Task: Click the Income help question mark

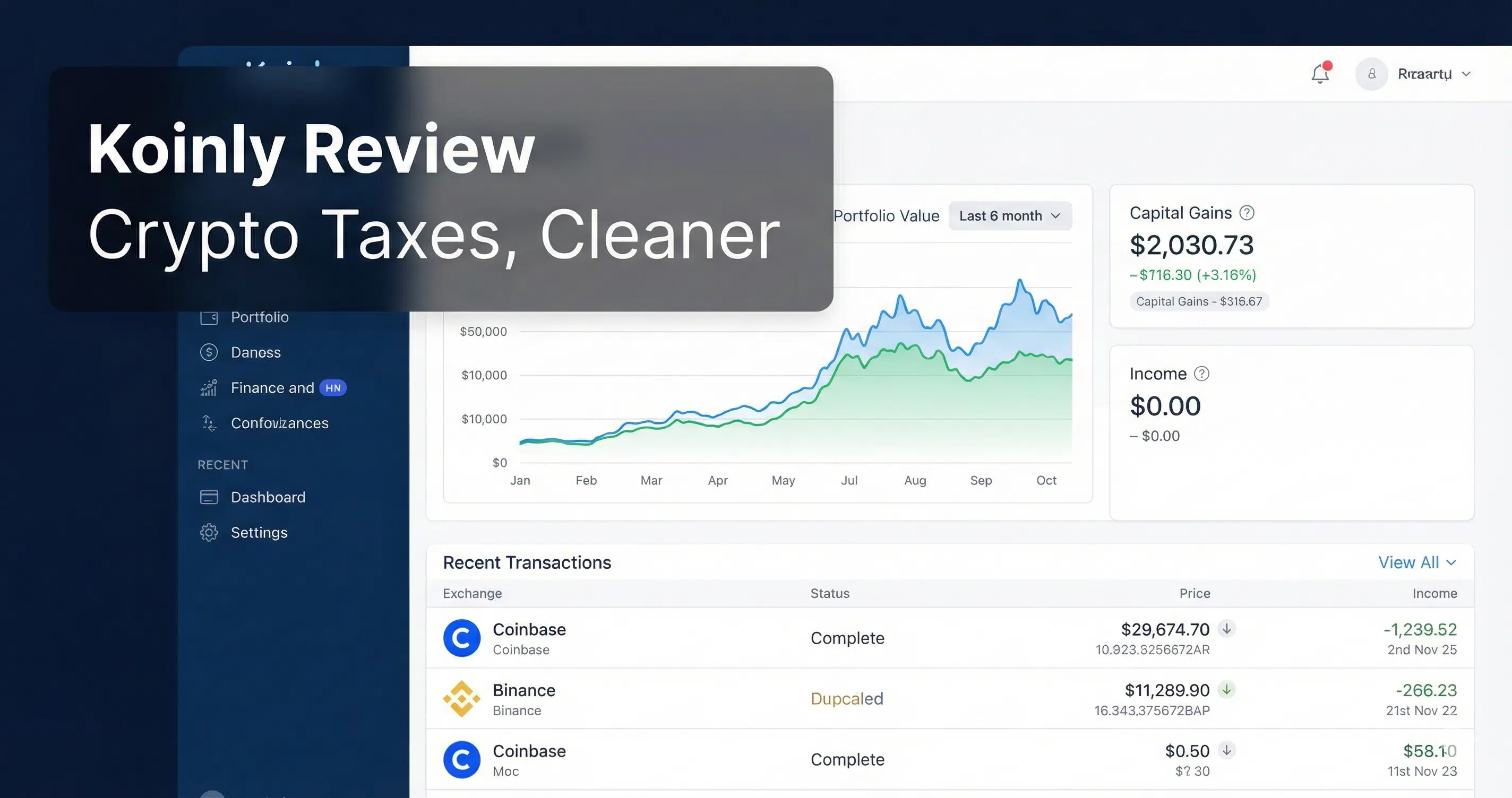Action: [1202, 373]
